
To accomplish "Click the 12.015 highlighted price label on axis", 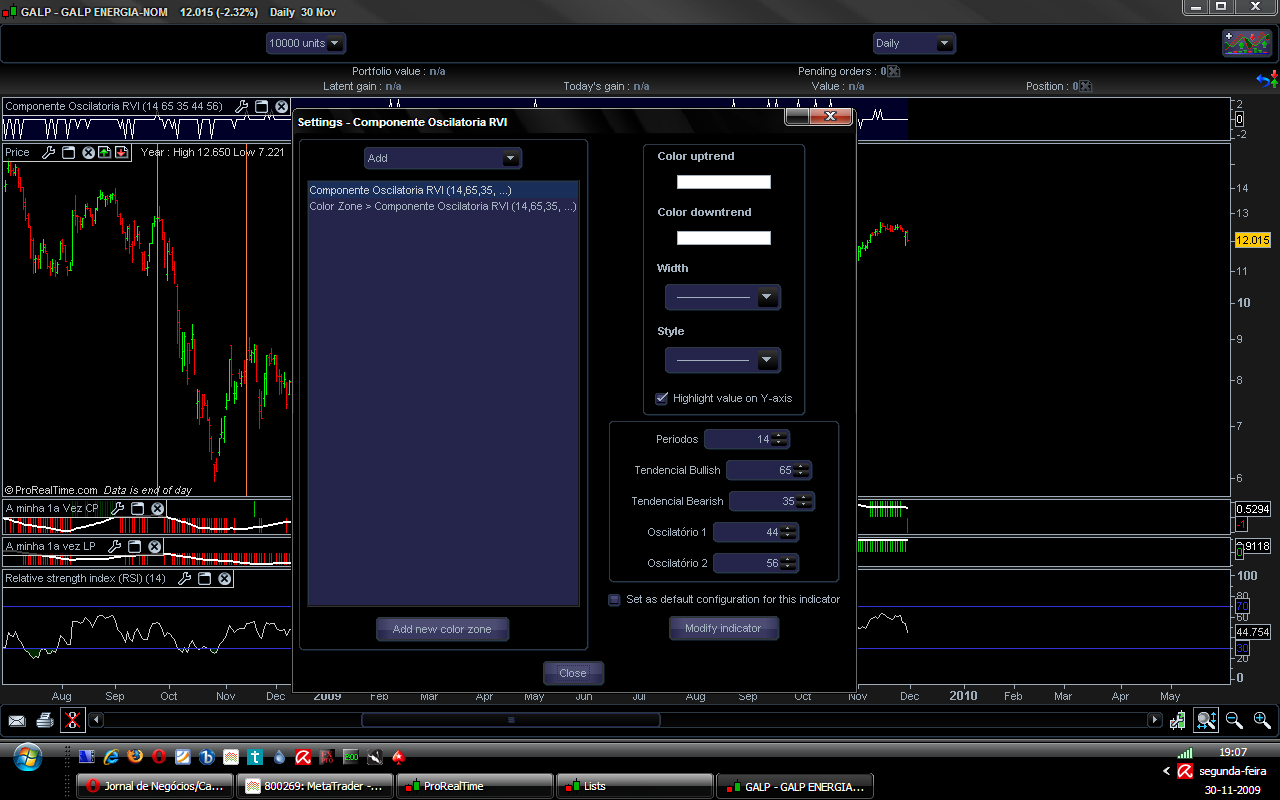I will [x=1252, y=240].
